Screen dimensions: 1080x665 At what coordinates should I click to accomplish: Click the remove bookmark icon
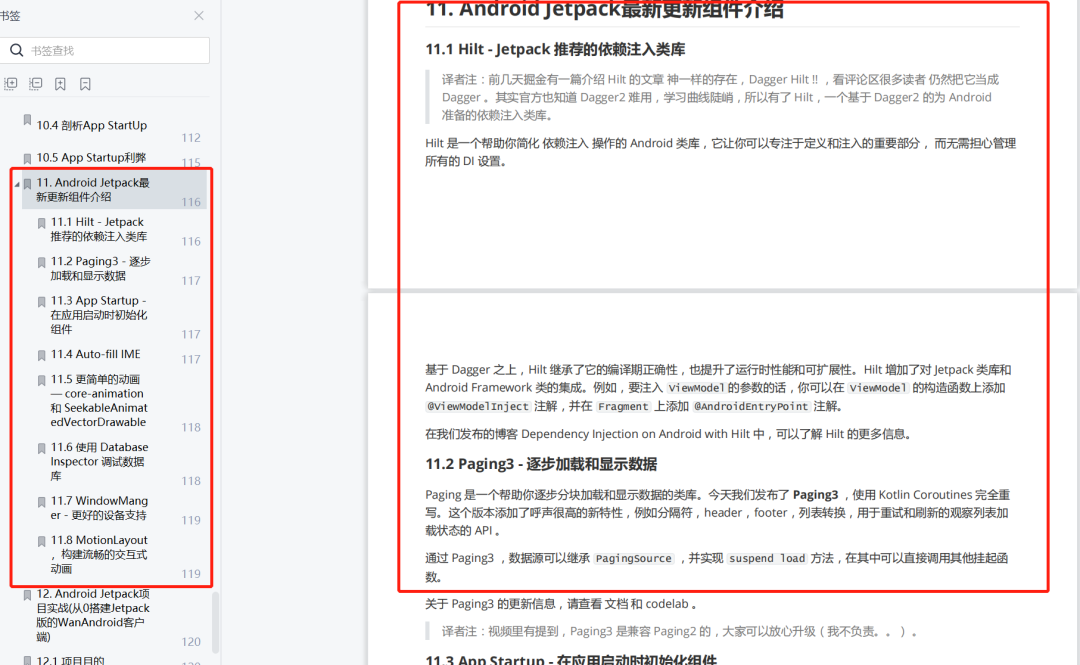tap(85, 84)
